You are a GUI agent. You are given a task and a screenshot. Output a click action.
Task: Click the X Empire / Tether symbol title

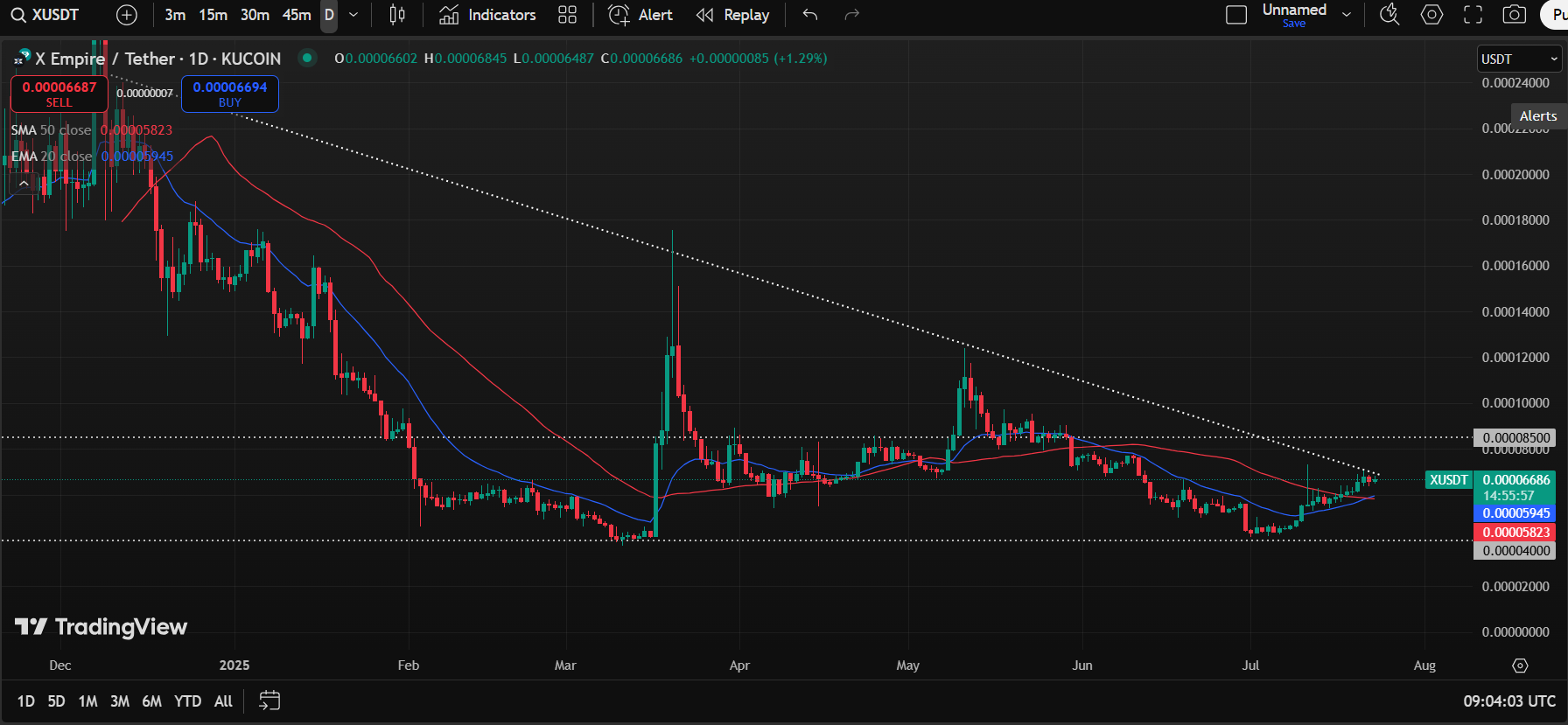158,59
